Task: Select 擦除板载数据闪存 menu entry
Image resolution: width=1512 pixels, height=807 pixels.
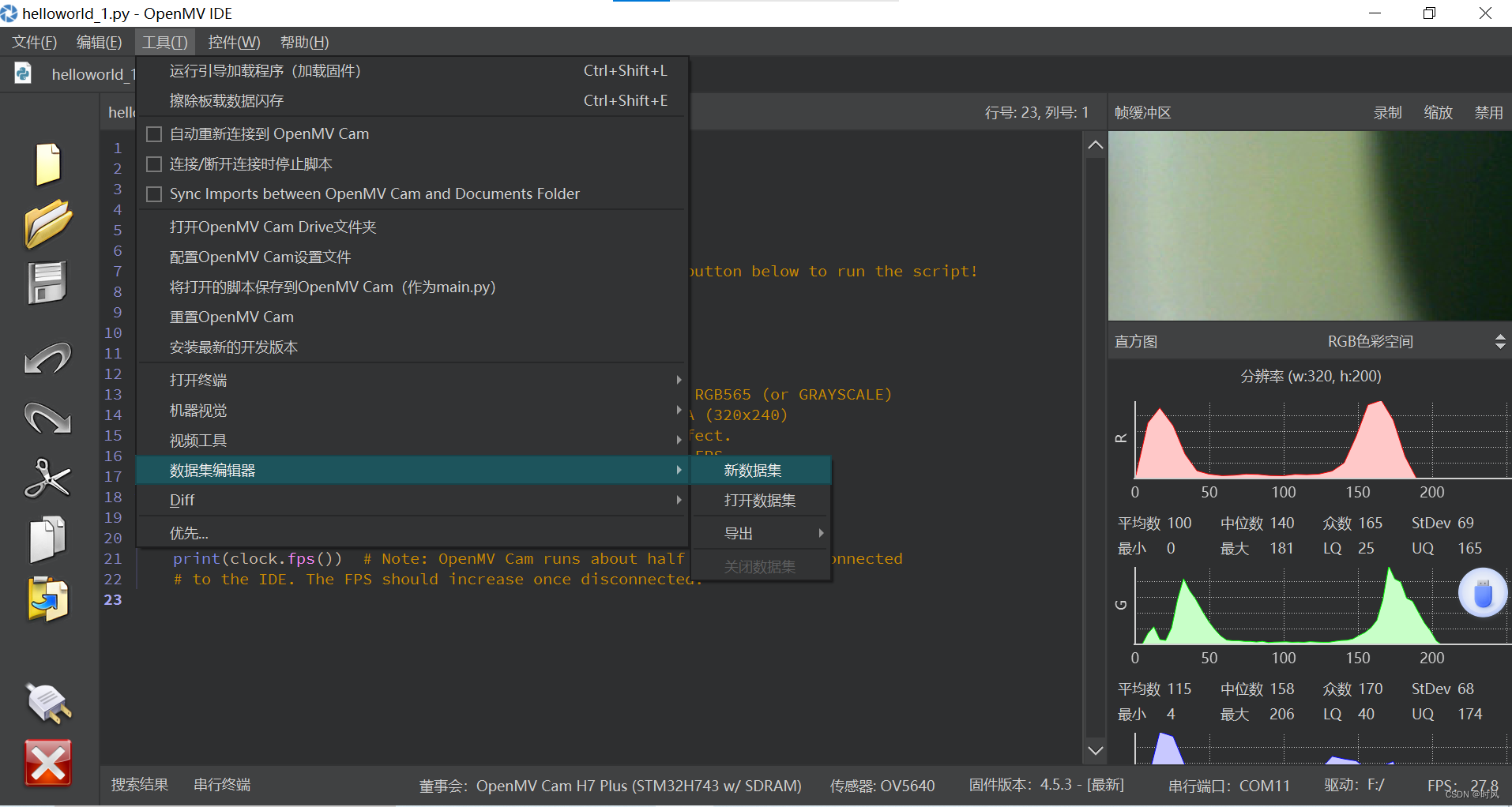Action: coord(412,101)
